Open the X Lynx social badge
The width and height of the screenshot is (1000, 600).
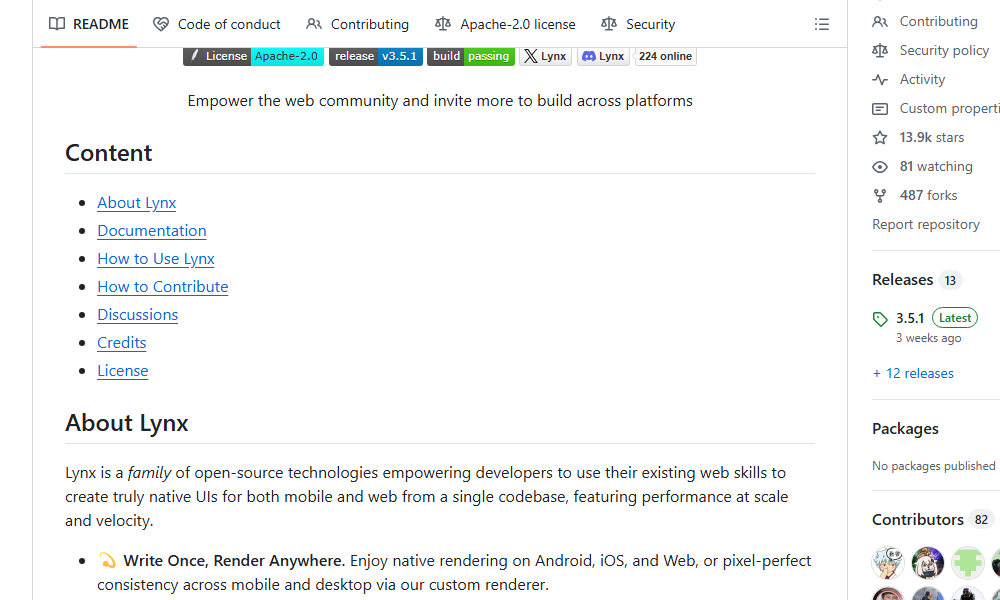pos(545,56)
